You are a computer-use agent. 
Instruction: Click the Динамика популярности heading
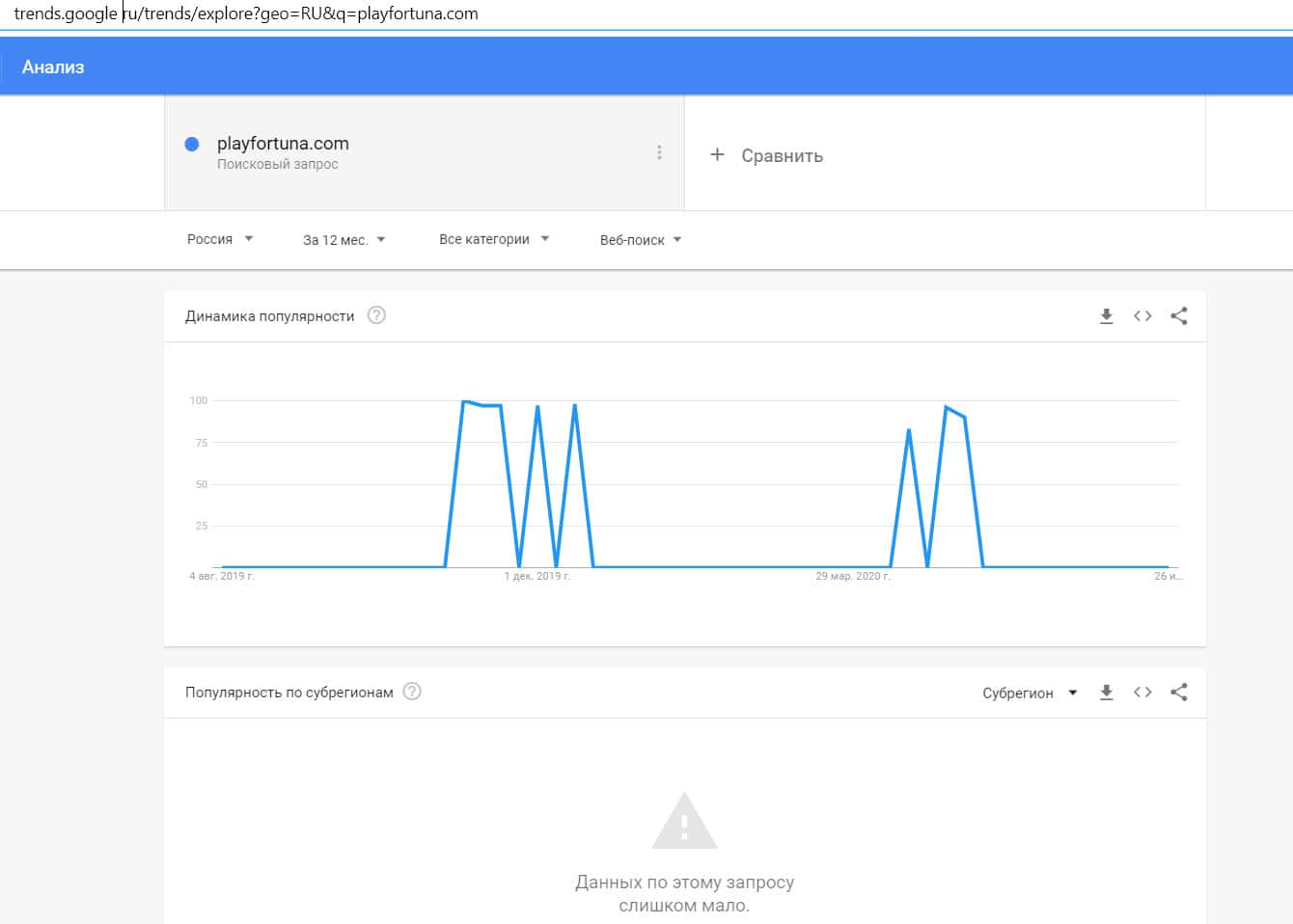click(x=270, y=316)
